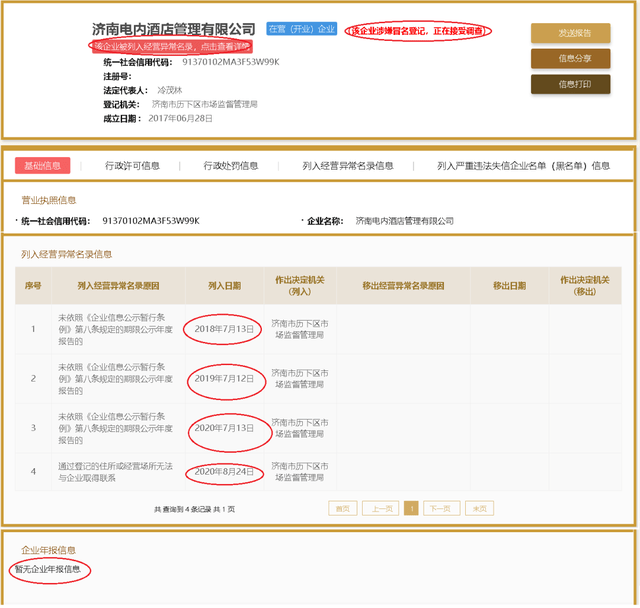Click the 移出日期 column header
Image resolution: width=640 pixels, height=608 pixels.
coord(509,286)
